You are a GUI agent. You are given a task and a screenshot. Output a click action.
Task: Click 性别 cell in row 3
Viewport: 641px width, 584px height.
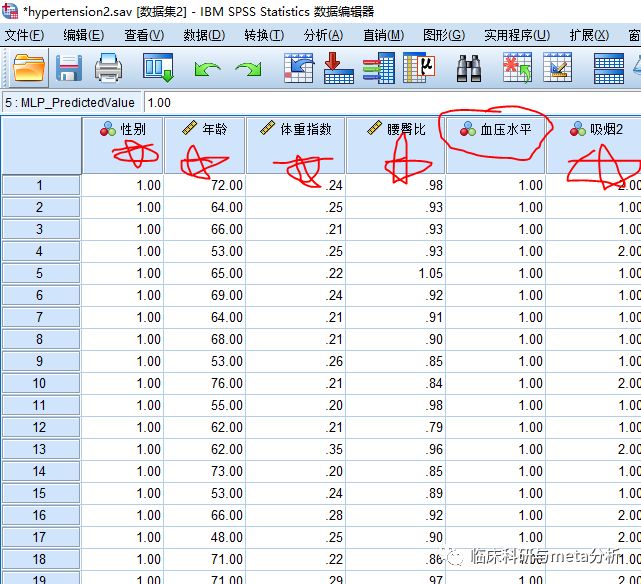(x=123, y=229)
